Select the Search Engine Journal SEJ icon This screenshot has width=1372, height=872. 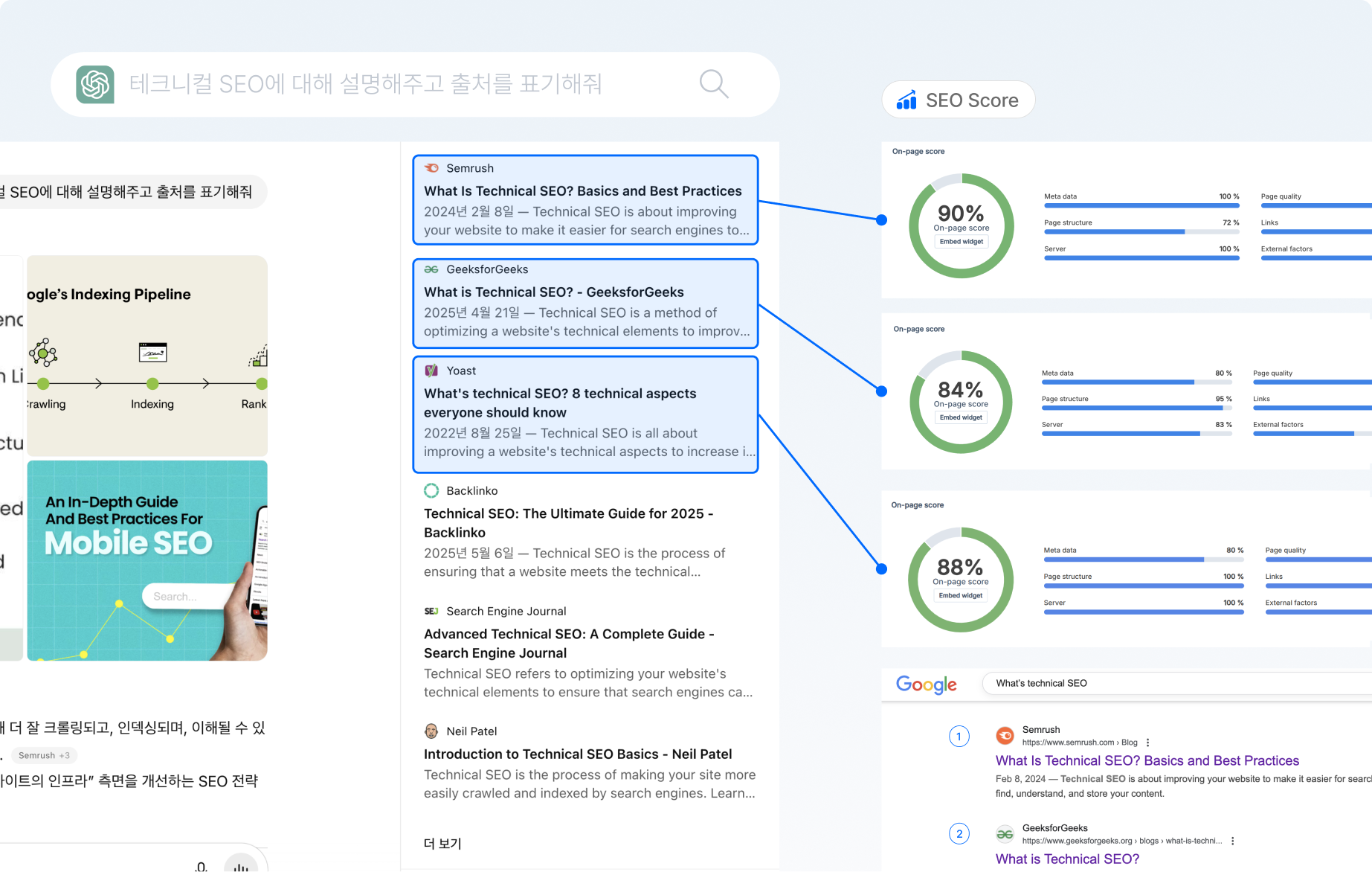point(431,611)
